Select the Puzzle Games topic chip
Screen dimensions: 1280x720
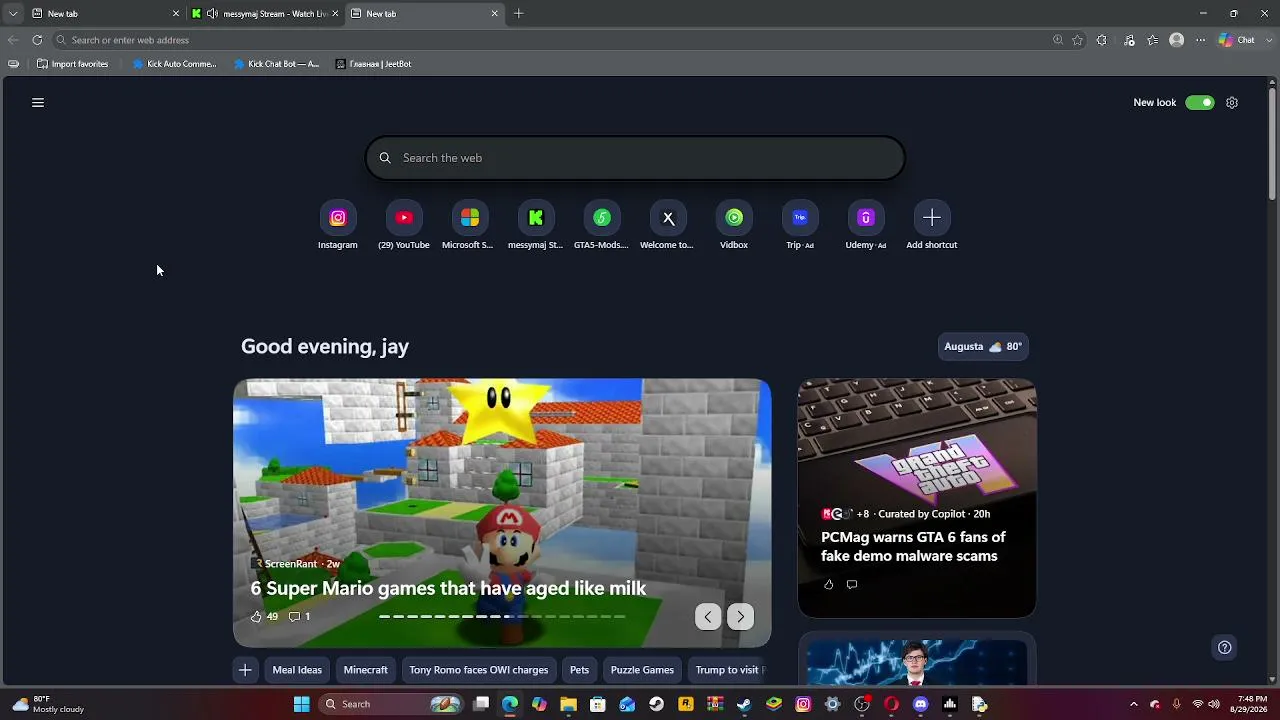[642, 670]
